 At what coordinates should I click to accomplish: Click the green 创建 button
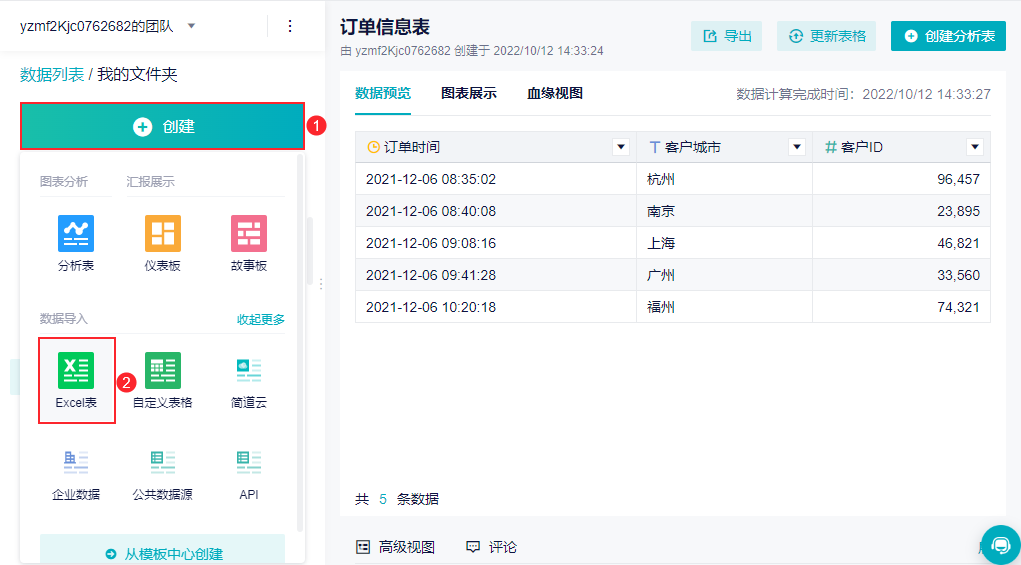(162, 127)
